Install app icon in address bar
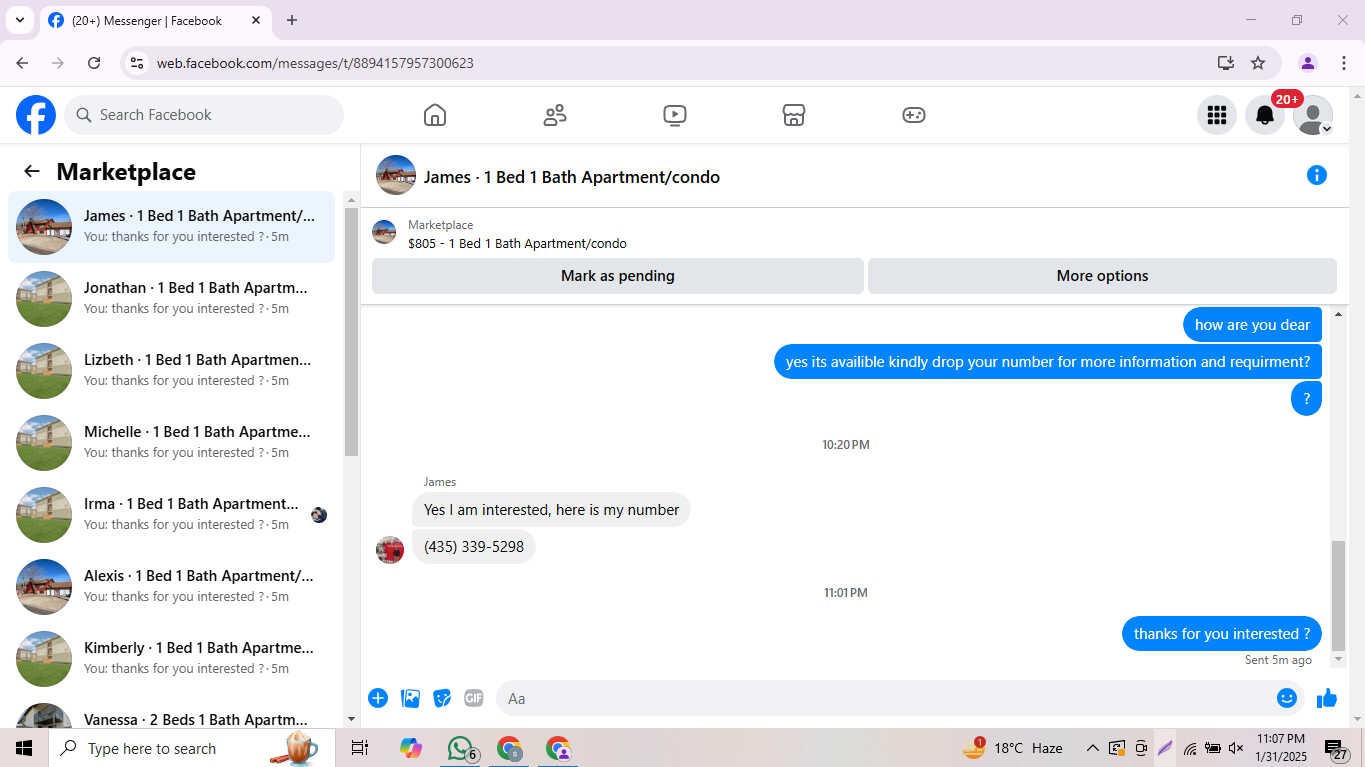 pos(1226,63)
